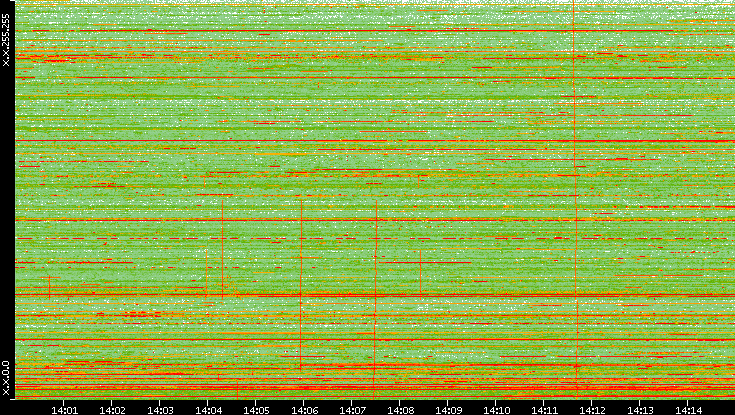
Task: Click the 14:10 time axis label
Action: point(496,410)
